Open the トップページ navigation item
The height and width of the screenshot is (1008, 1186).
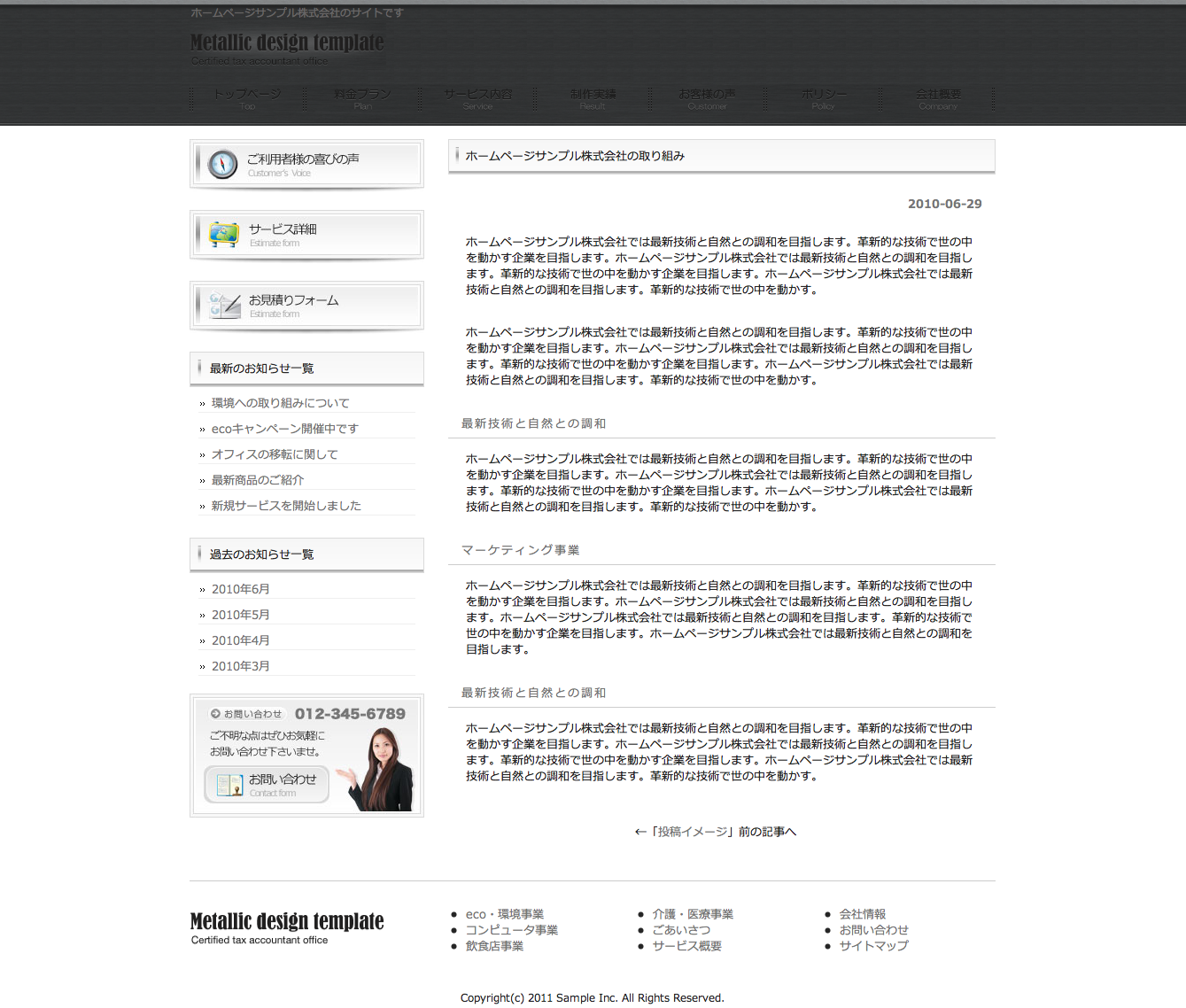click(x=247, y=98)
